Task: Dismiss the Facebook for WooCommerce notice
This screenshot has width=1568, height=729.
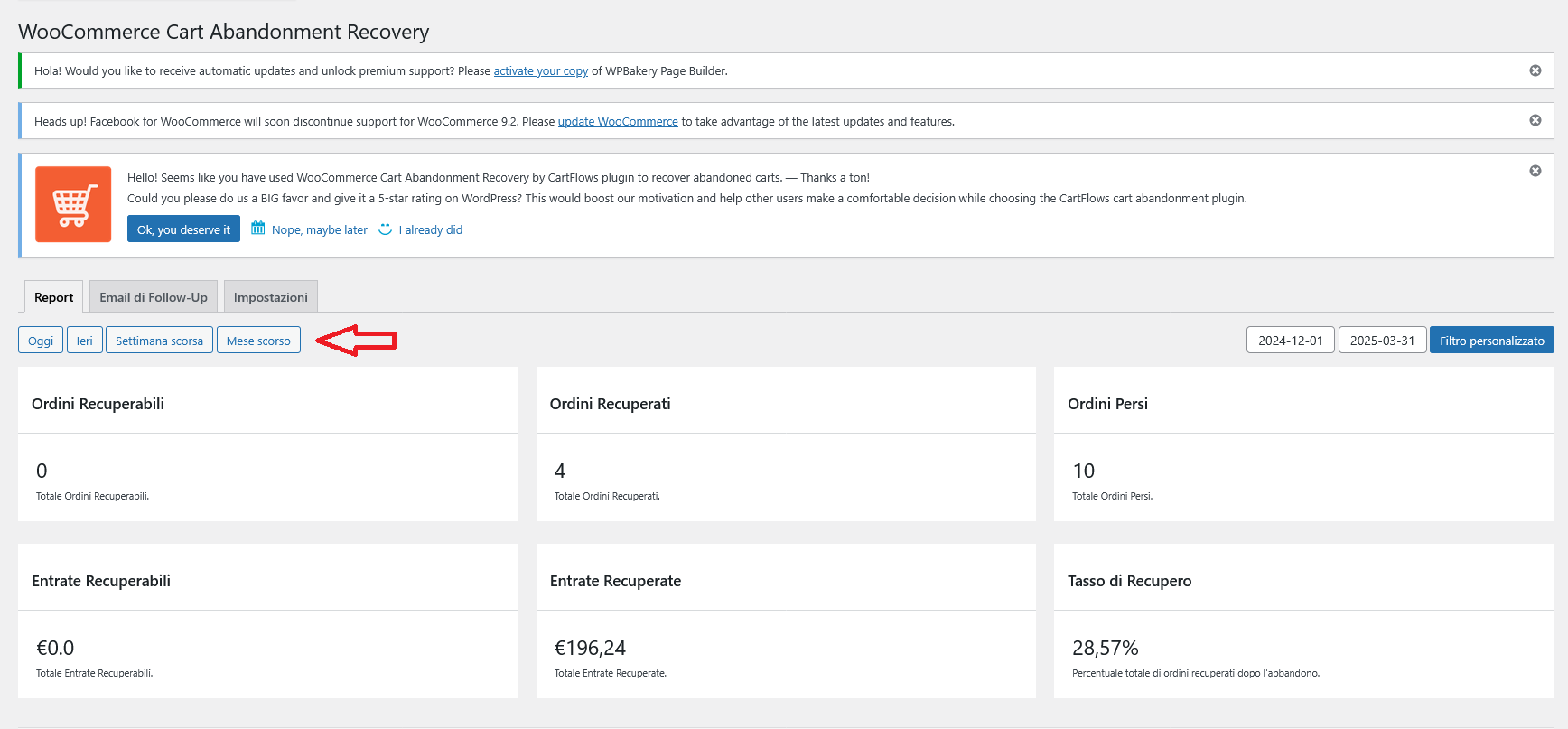Action: pyautogui.click(x=1535, y=120)
